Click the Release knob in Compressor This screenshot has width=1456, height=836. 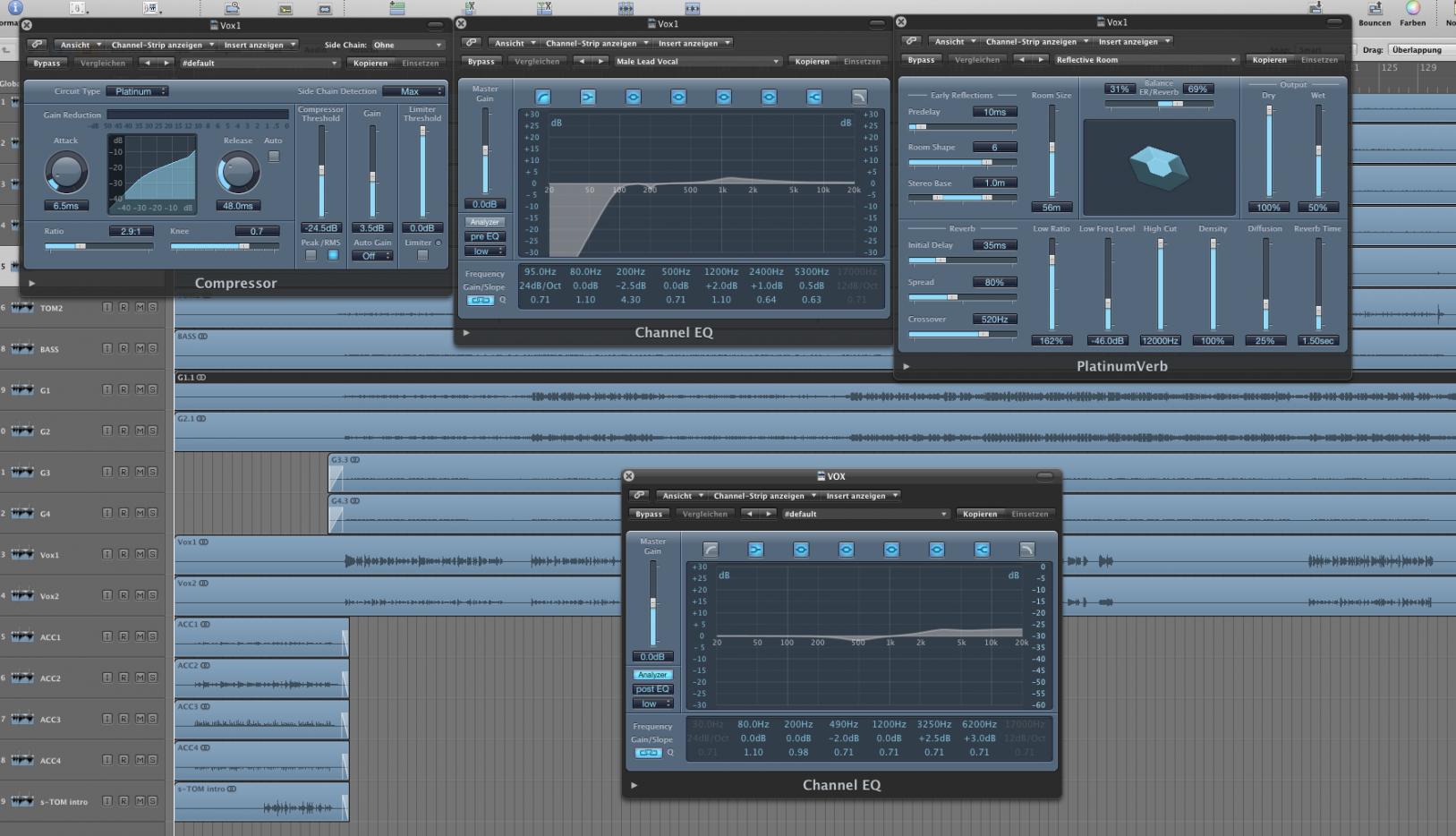coord(238,172)
